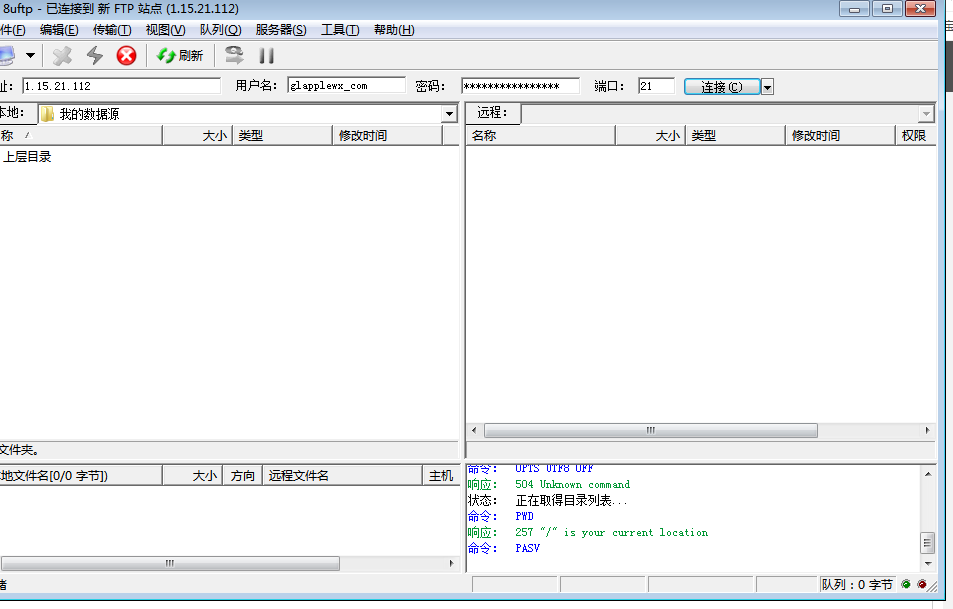Sort local files by 类型 column
This screenshot has width=953, height=609.
pyautogui.click(x=283, y=136)
